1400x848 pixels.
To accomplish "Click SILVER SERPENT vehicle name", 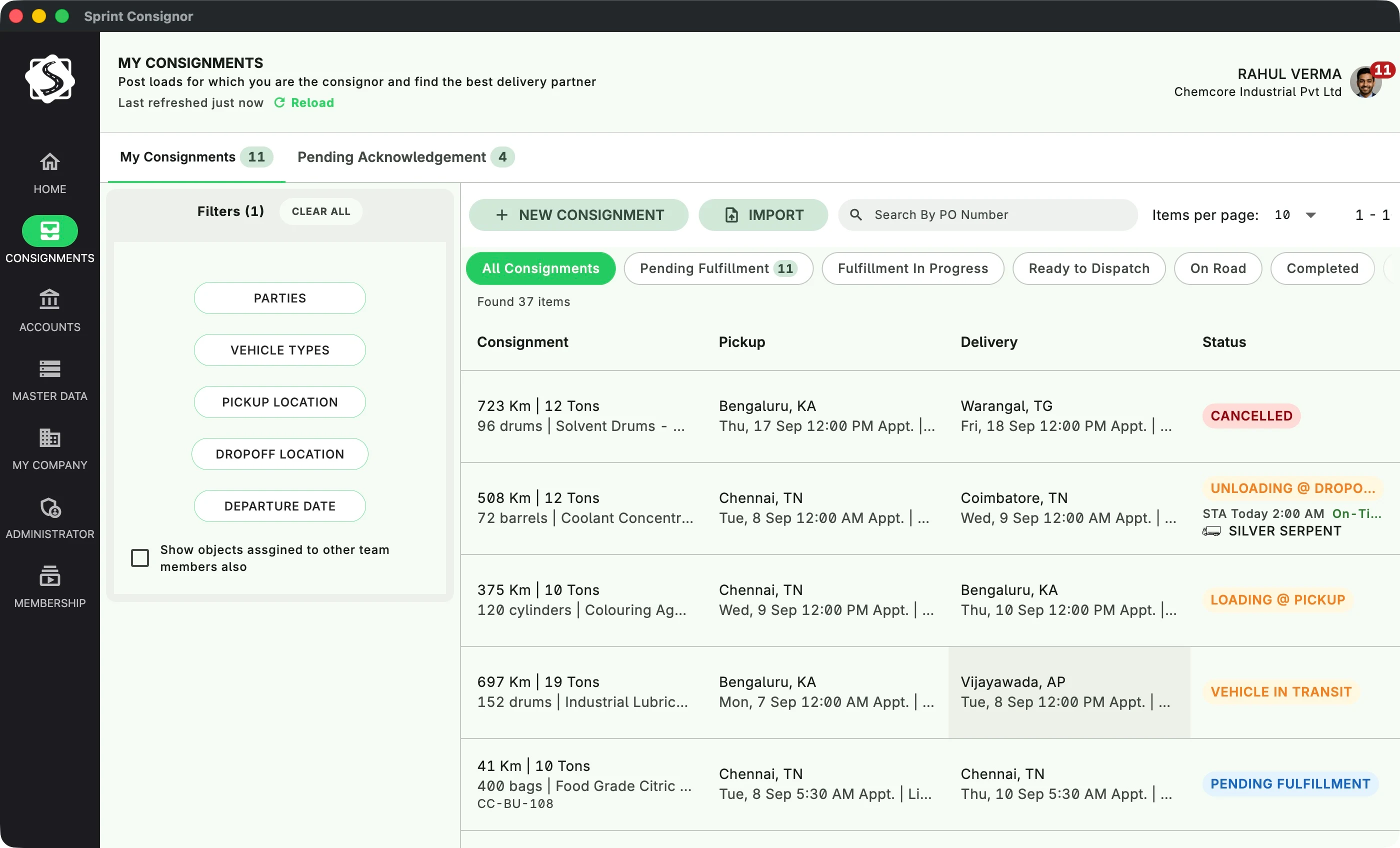I will tap(1284, 531).
